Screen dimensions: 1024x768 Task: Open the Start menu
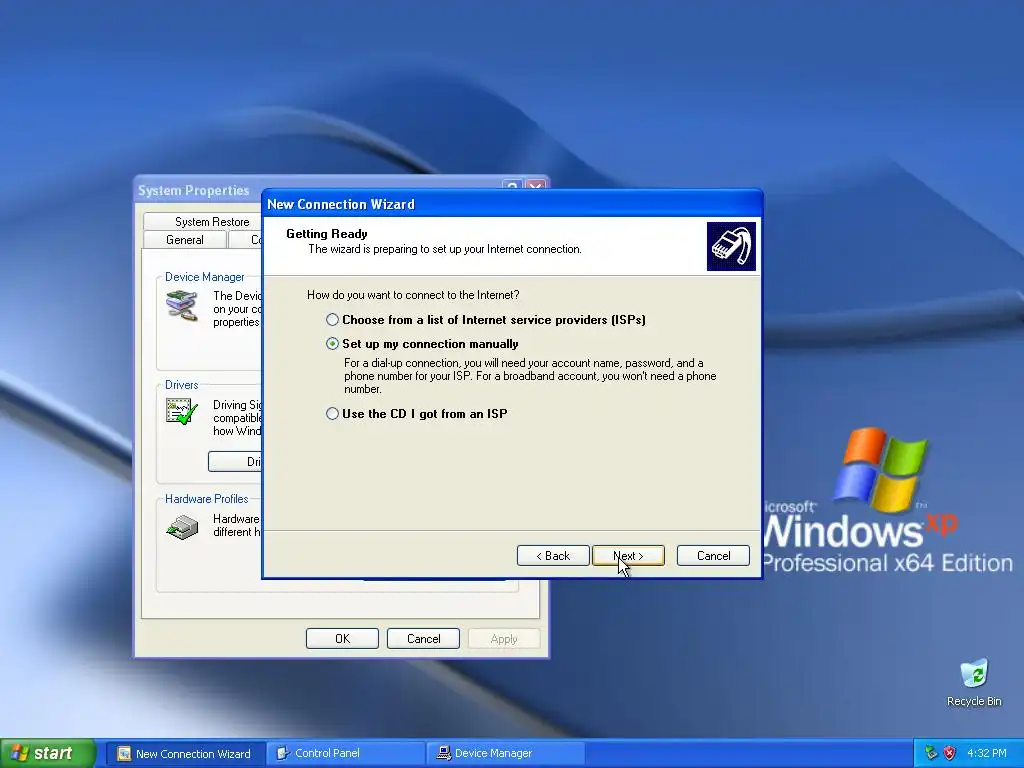[x=48, y=753]
